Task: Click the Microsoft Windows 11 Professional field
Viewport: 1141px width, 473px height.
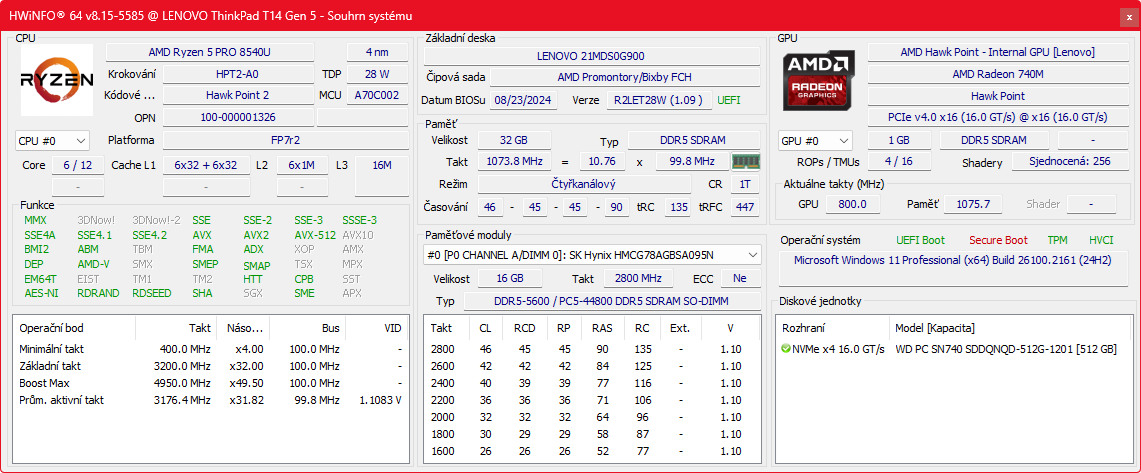Action: click(953, 268)
